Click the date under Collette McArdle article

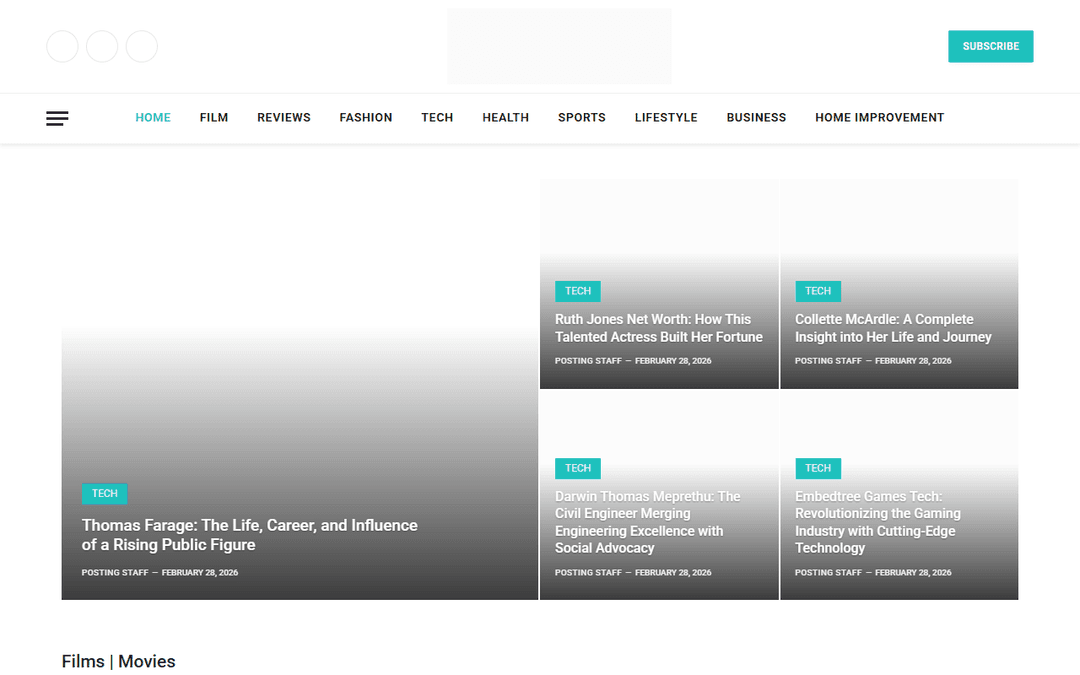(913, 361)
